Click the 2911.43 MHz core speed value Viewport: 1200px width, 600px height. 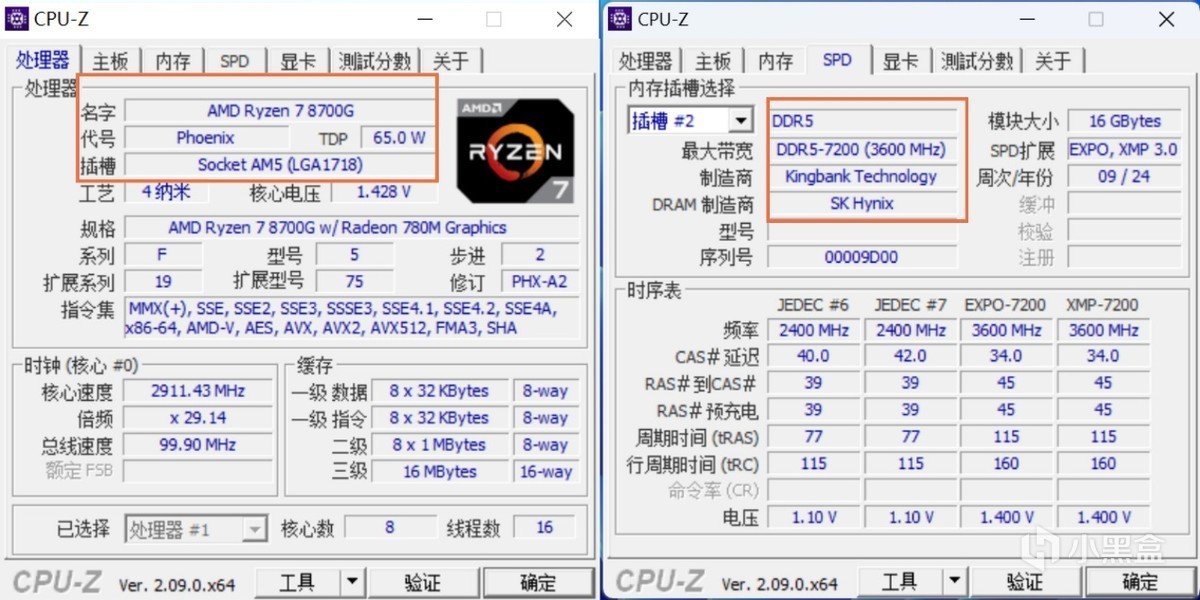click(x=198, y=391)
